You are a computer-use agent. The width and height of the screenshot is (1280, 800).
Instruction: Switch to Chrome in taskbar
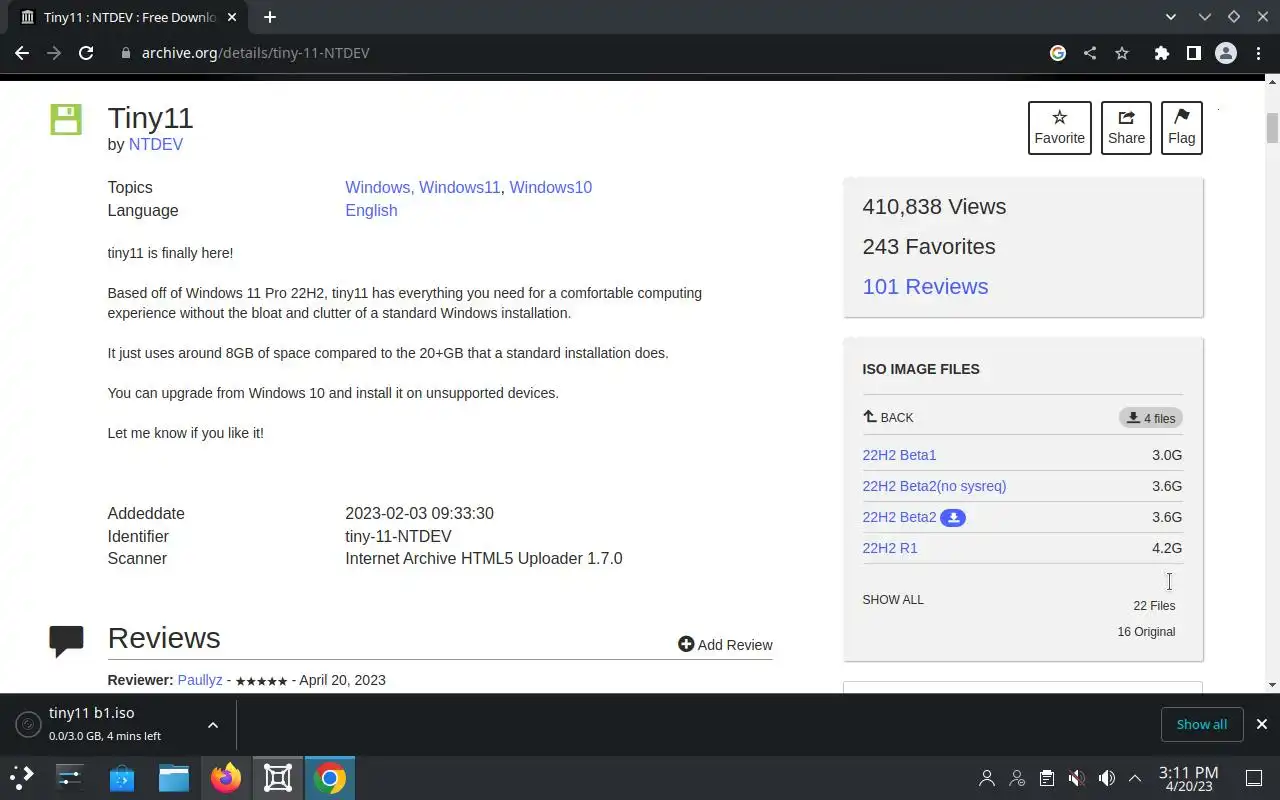330,777
